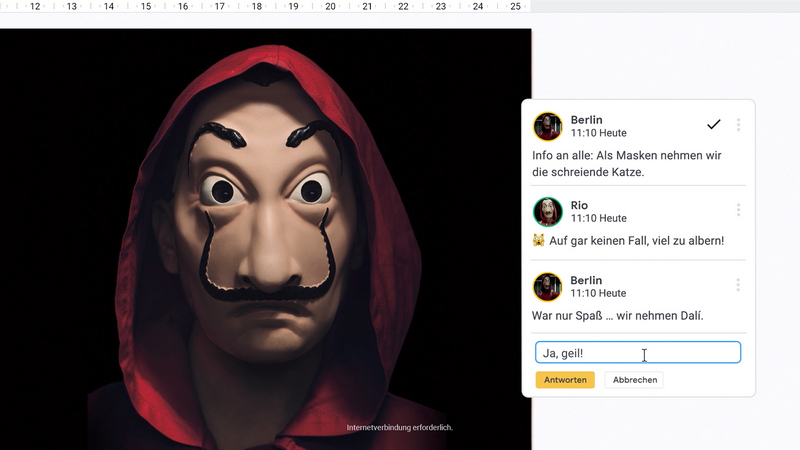
Task: Submit the reply with Antworten
Action: pos(565,380)
